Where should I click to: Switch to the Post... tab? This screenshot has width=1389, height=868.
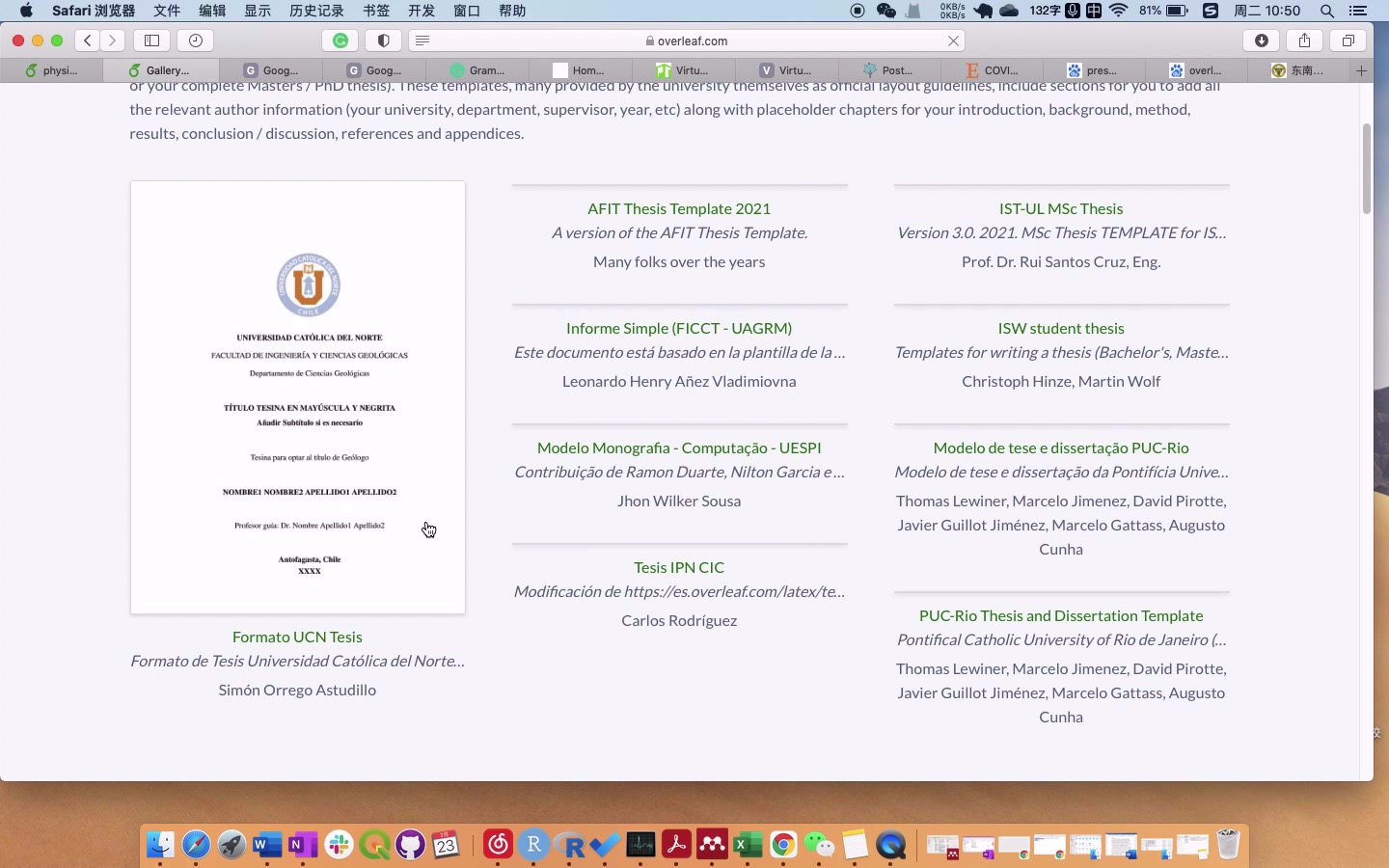tap(890, 70)
